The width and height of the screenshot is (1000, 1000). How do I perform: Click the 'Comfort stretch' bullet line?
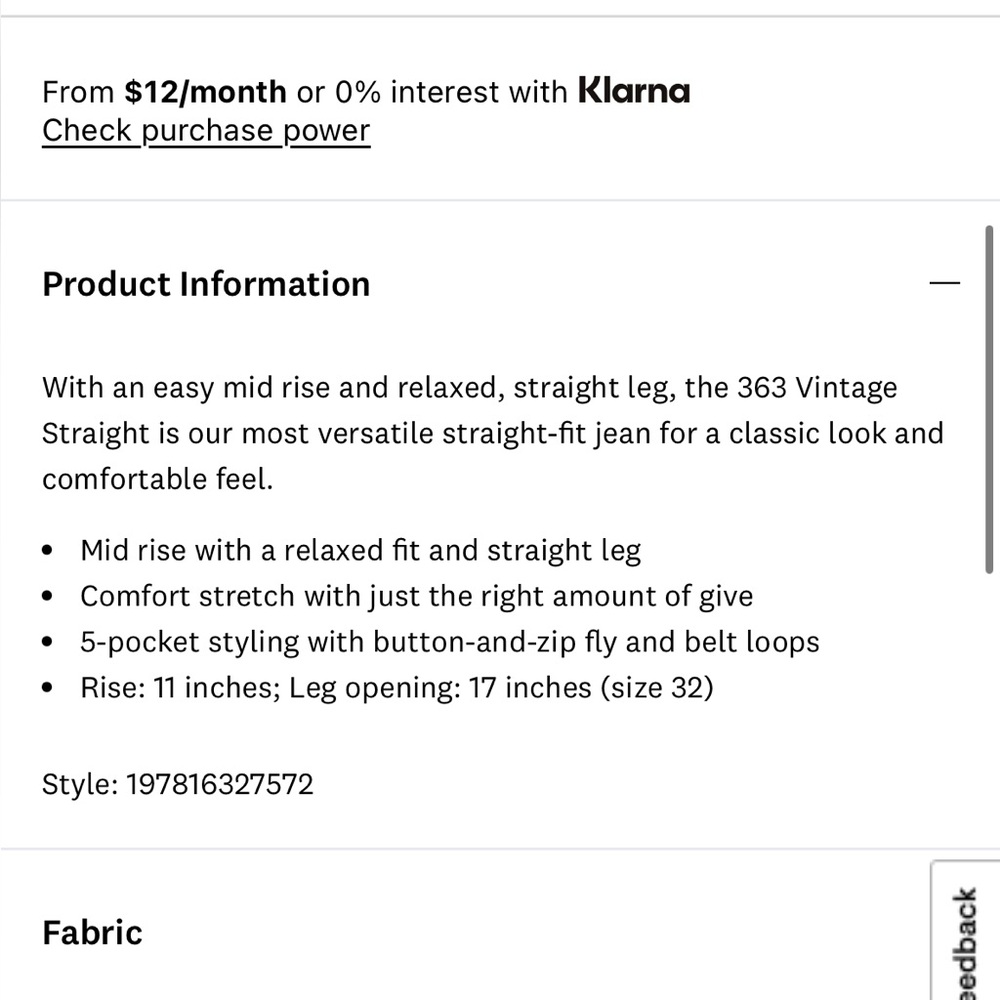[416, 596]
